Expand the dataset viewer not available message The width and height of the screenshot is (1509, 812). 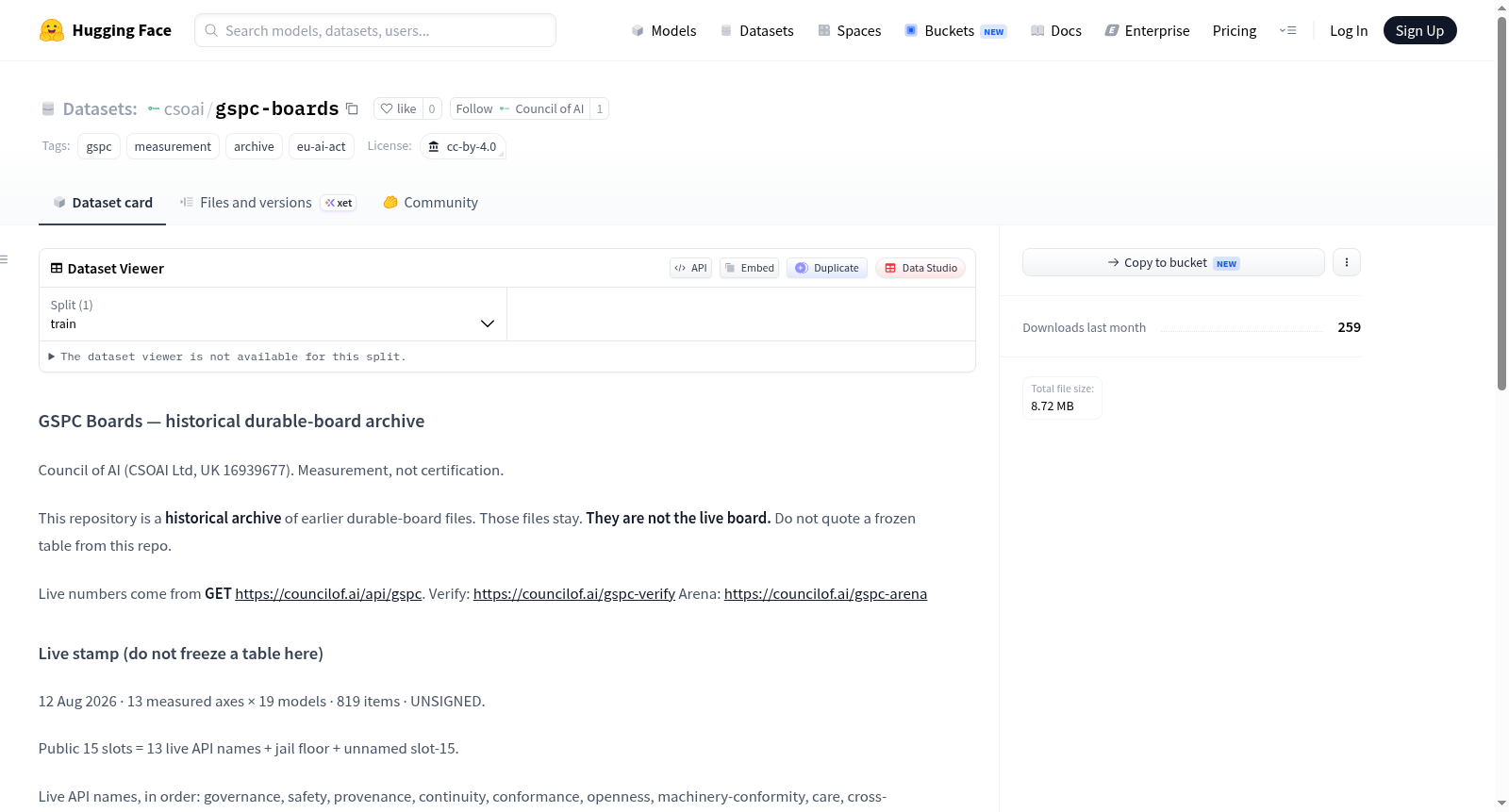point(226,356)
